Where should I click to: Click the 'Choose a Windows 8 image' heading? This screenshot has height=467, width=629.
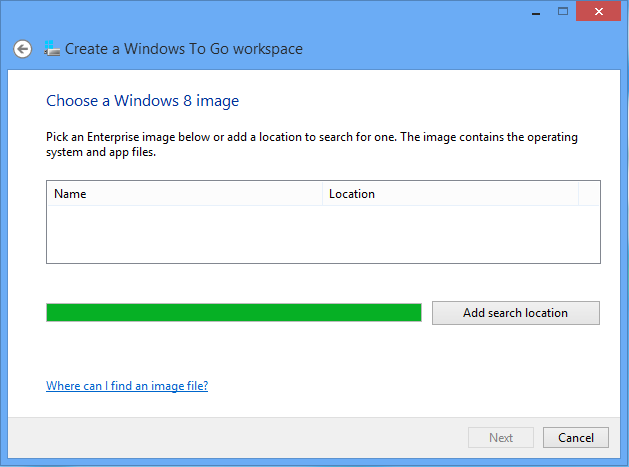point(142,101)
